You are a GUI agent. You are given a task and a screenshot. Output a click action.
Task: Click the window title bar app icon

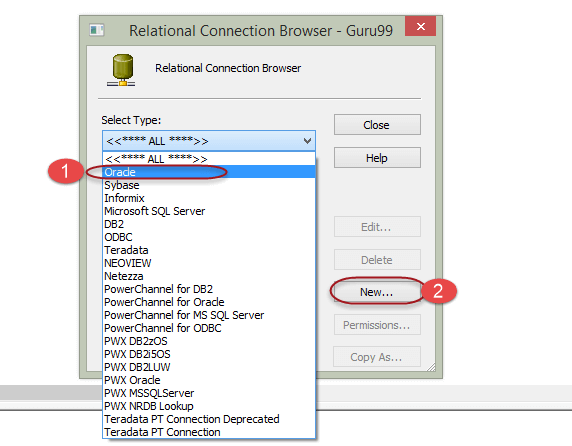coord(97,30)
